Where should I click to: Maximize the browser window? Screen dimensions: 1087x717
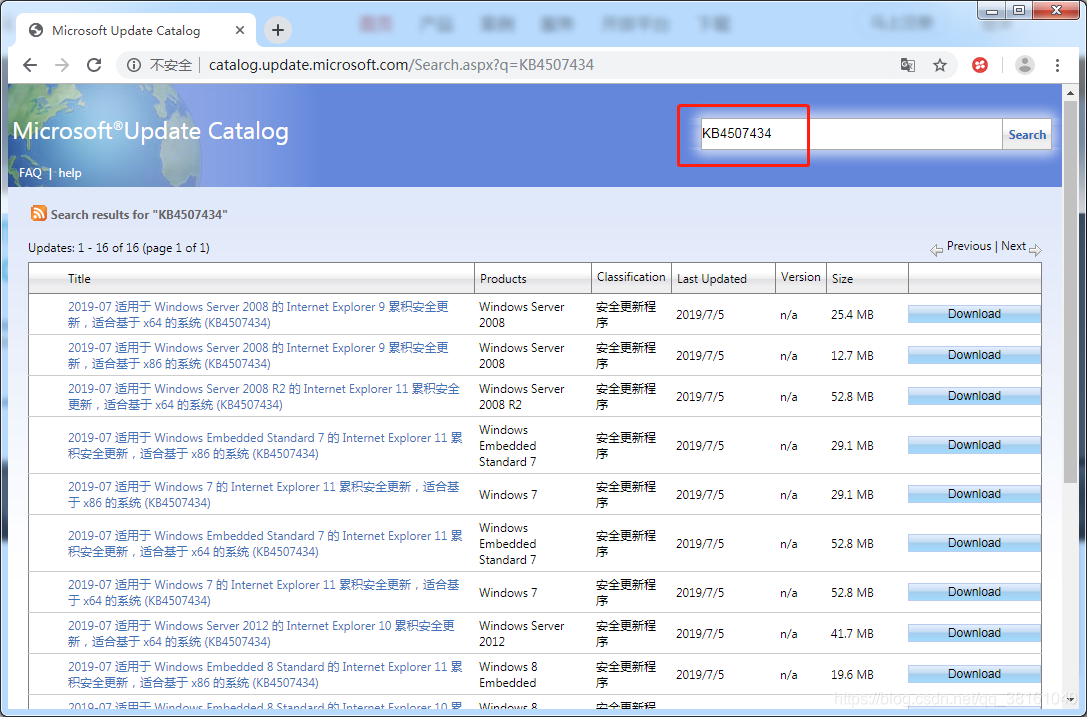point(1018,10)
